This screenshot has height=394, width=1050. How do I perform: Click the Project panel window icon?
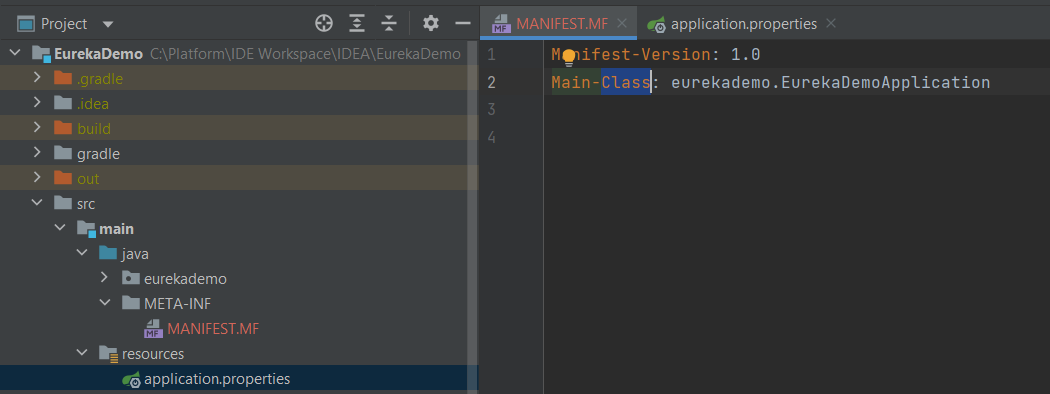click(25, 24)
